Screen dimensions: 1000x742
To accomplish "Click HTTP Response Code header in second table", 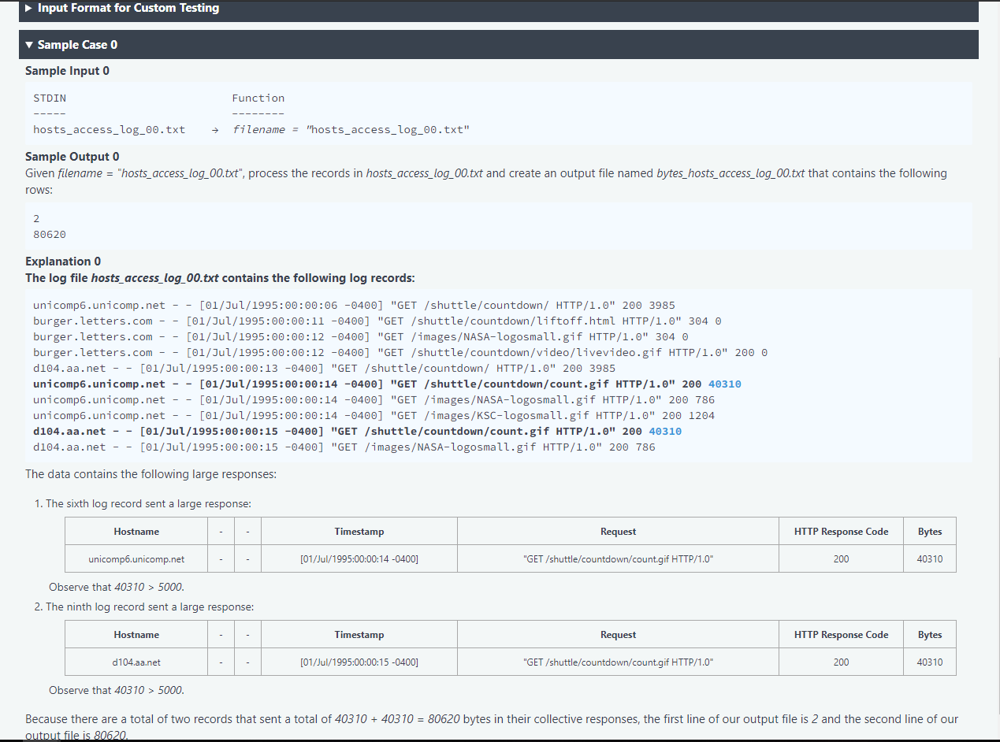I will [x=841, y=635].
